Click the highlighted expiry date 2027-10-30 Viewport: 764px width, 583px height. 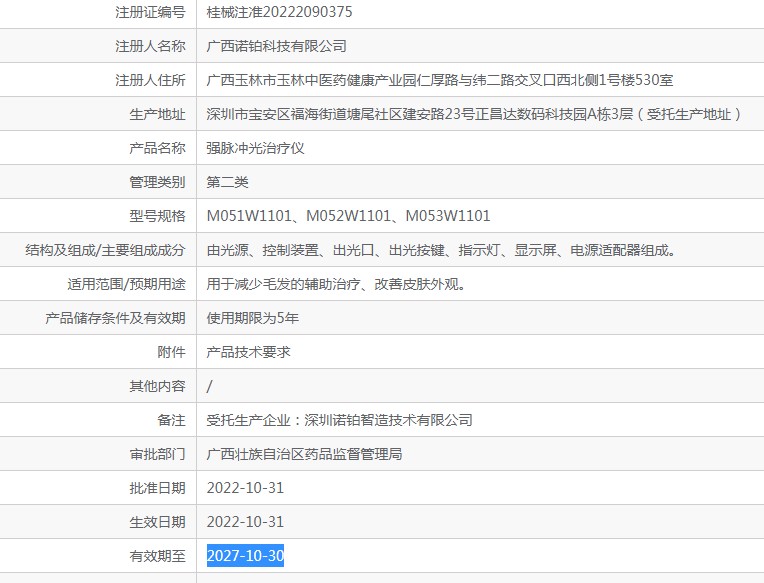(x=246, y=556)
